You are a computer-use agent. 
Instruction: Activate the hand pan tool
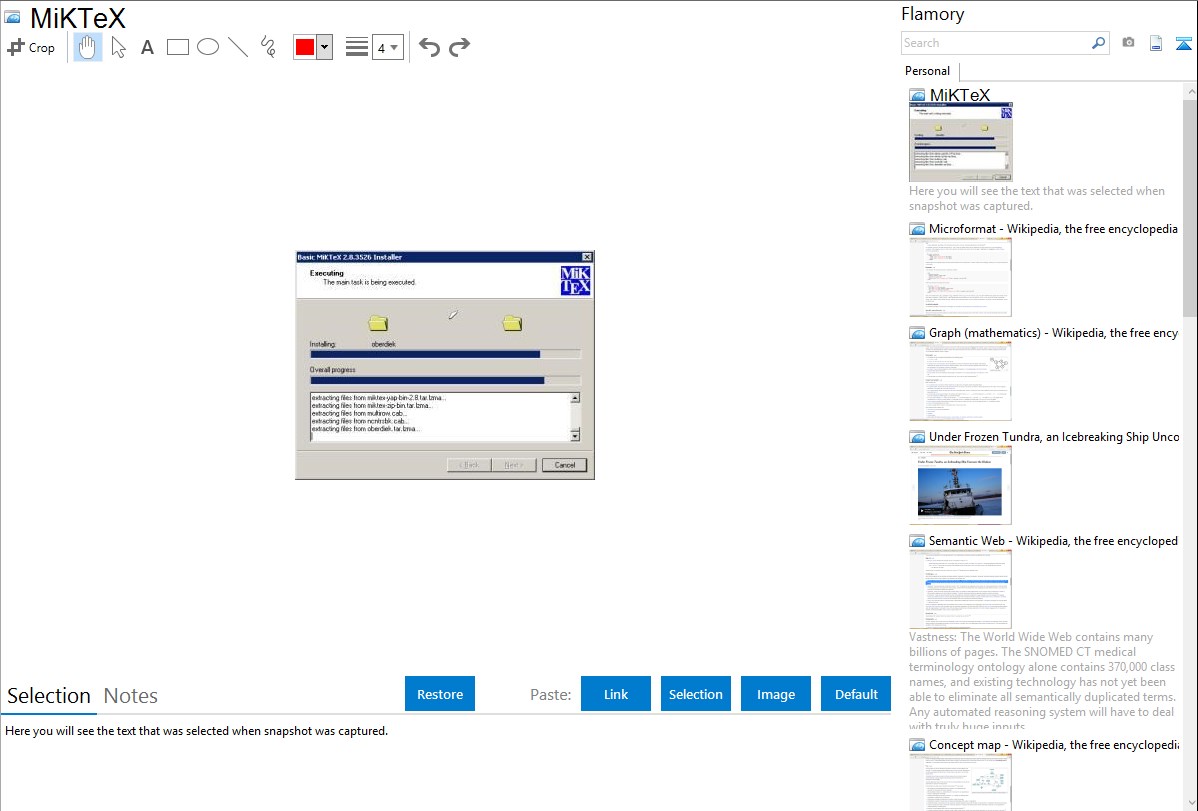[x=87, y=47]
